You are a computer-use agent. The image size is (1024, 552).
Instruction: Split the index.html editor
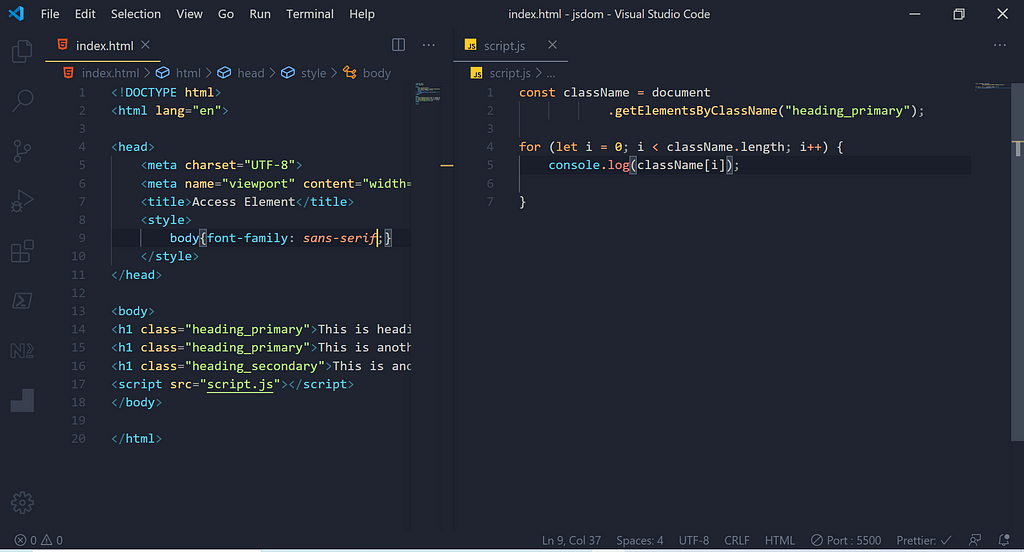398,45
